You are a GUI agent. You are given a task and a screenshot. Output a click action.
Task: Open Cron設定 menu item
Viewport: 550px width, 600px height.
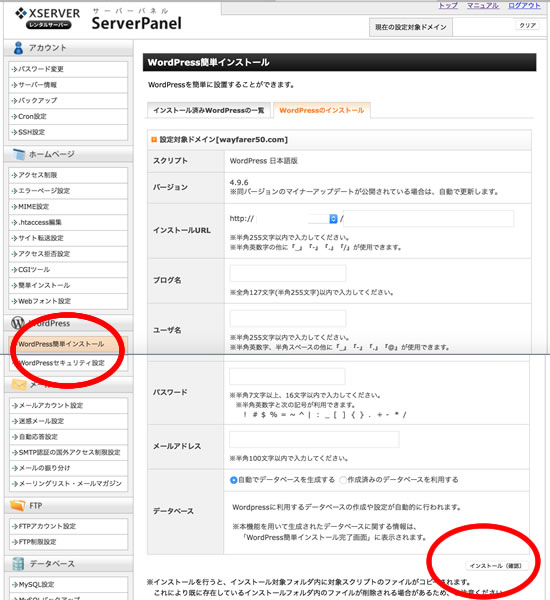coord(68,116)
